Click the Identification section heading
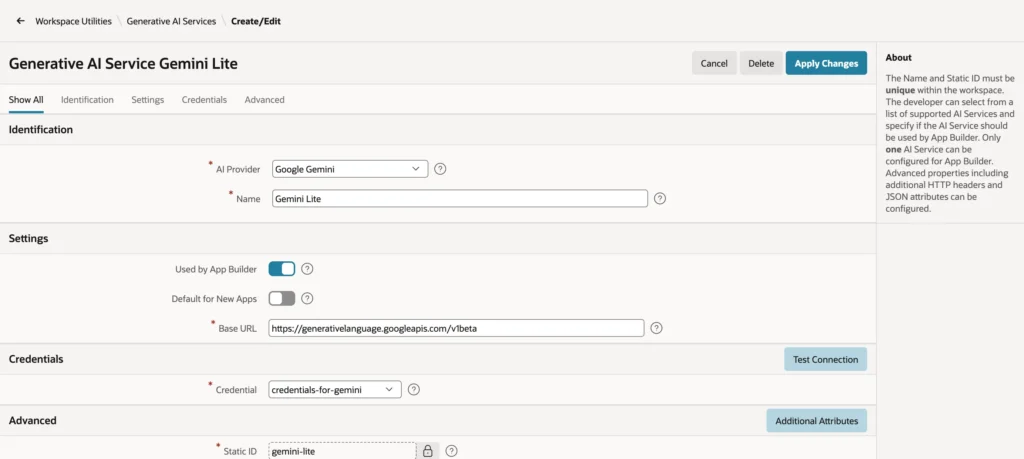Screen dimensions: 1024x459 [x=40, y=129]
